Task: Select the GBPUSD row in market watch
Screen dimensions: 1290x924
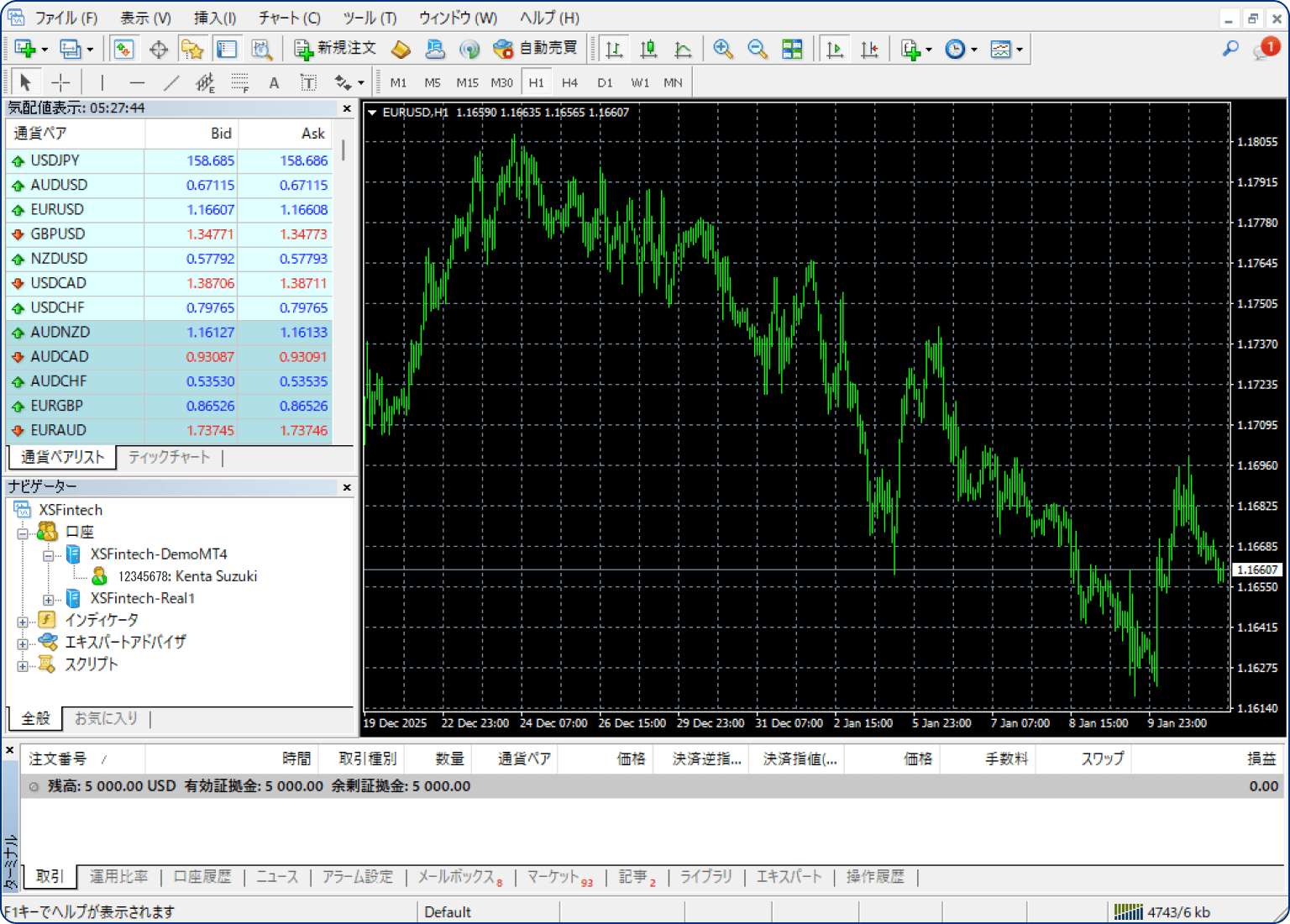Action: click(58, 234)
